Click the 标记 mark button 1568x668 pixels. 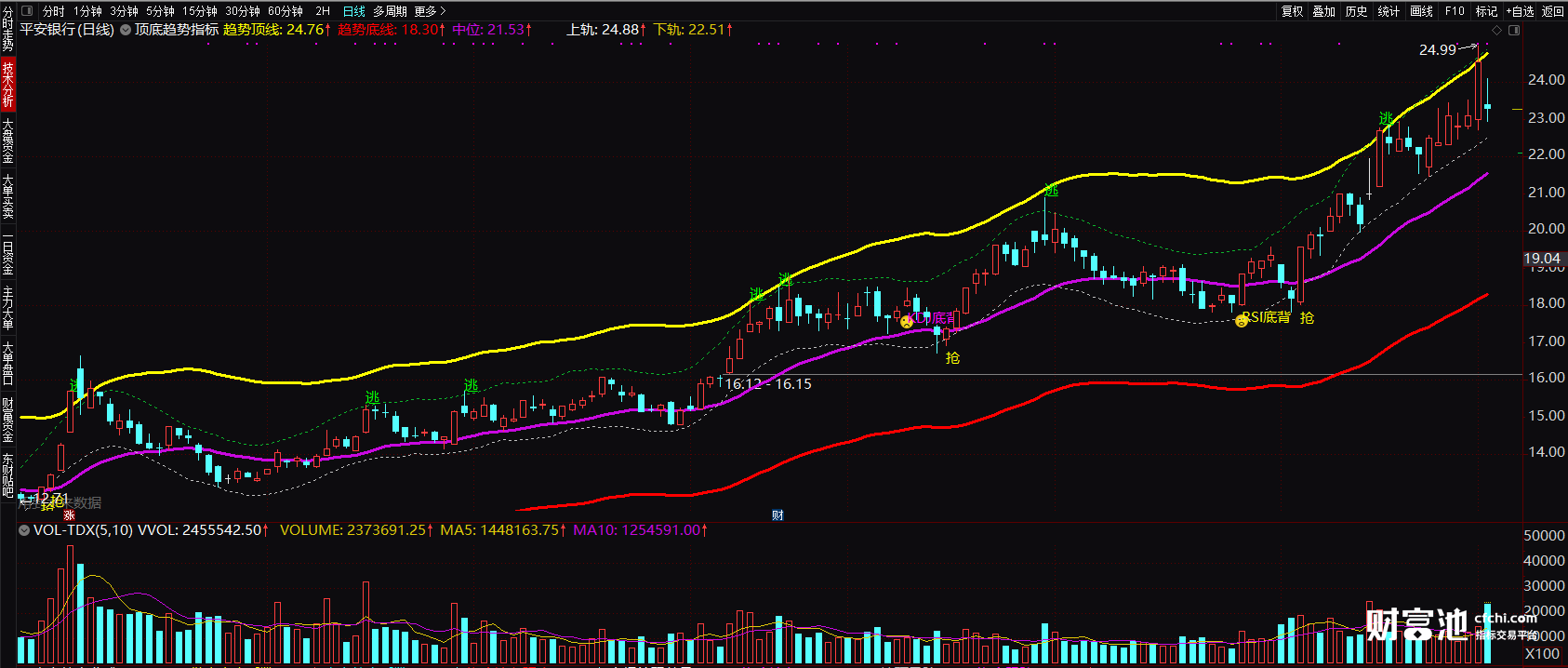[x=1486, y=11]
